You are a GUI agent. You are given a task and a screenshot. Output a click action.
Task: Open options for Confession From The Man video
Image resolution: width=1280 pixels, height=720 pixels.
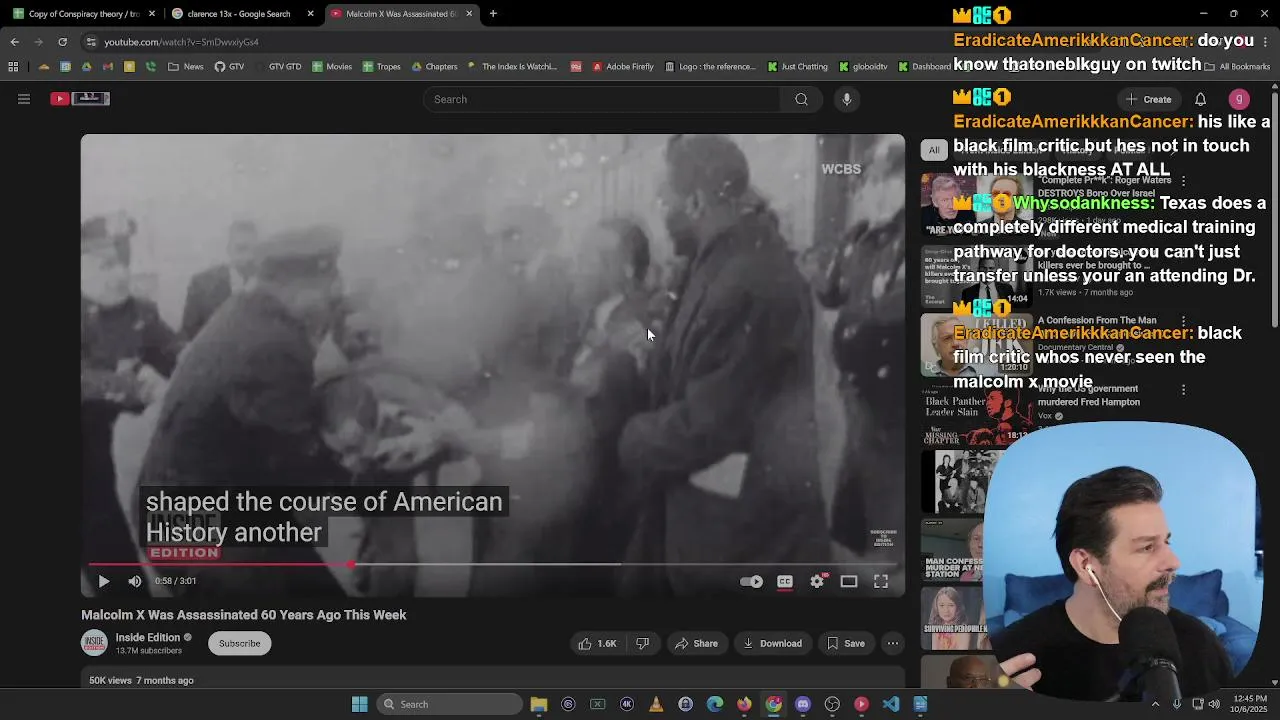coord(1184,321)
